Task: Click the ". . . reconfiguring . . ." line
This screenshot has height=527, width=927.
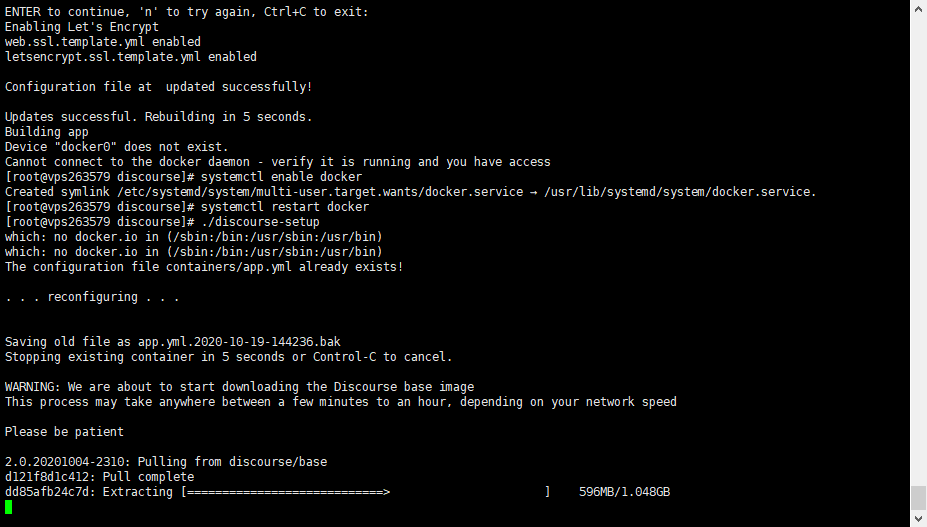Action: [x=93, y=297]
